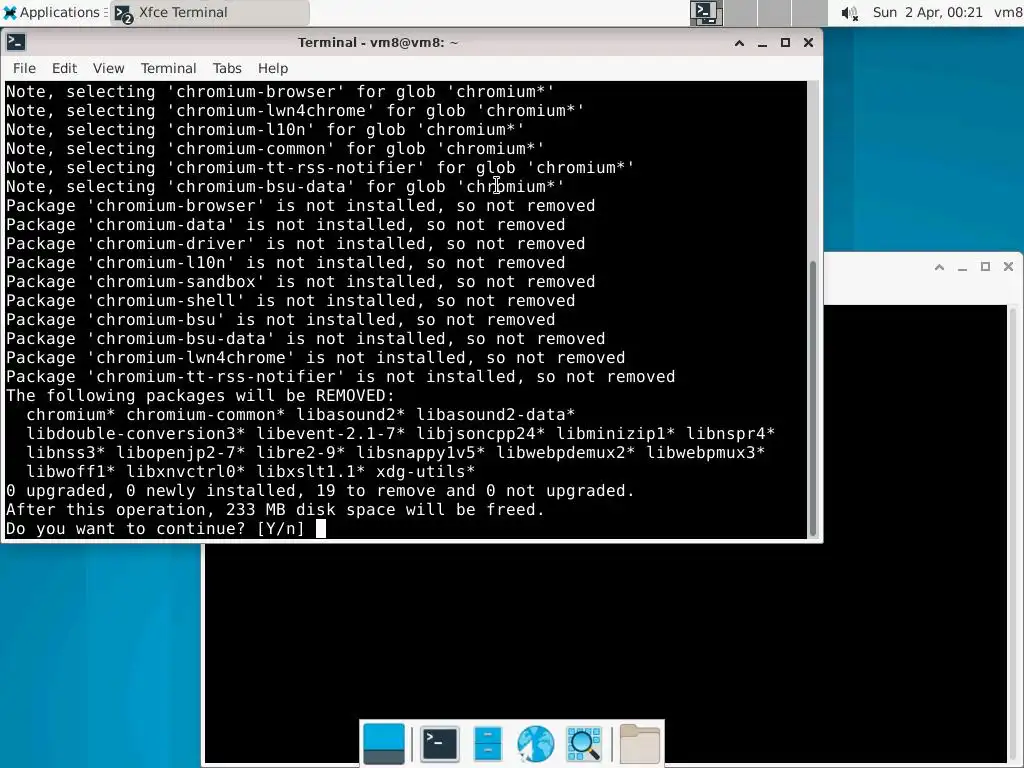
Task: Open the Tabs menu
Action: point(227,68)
